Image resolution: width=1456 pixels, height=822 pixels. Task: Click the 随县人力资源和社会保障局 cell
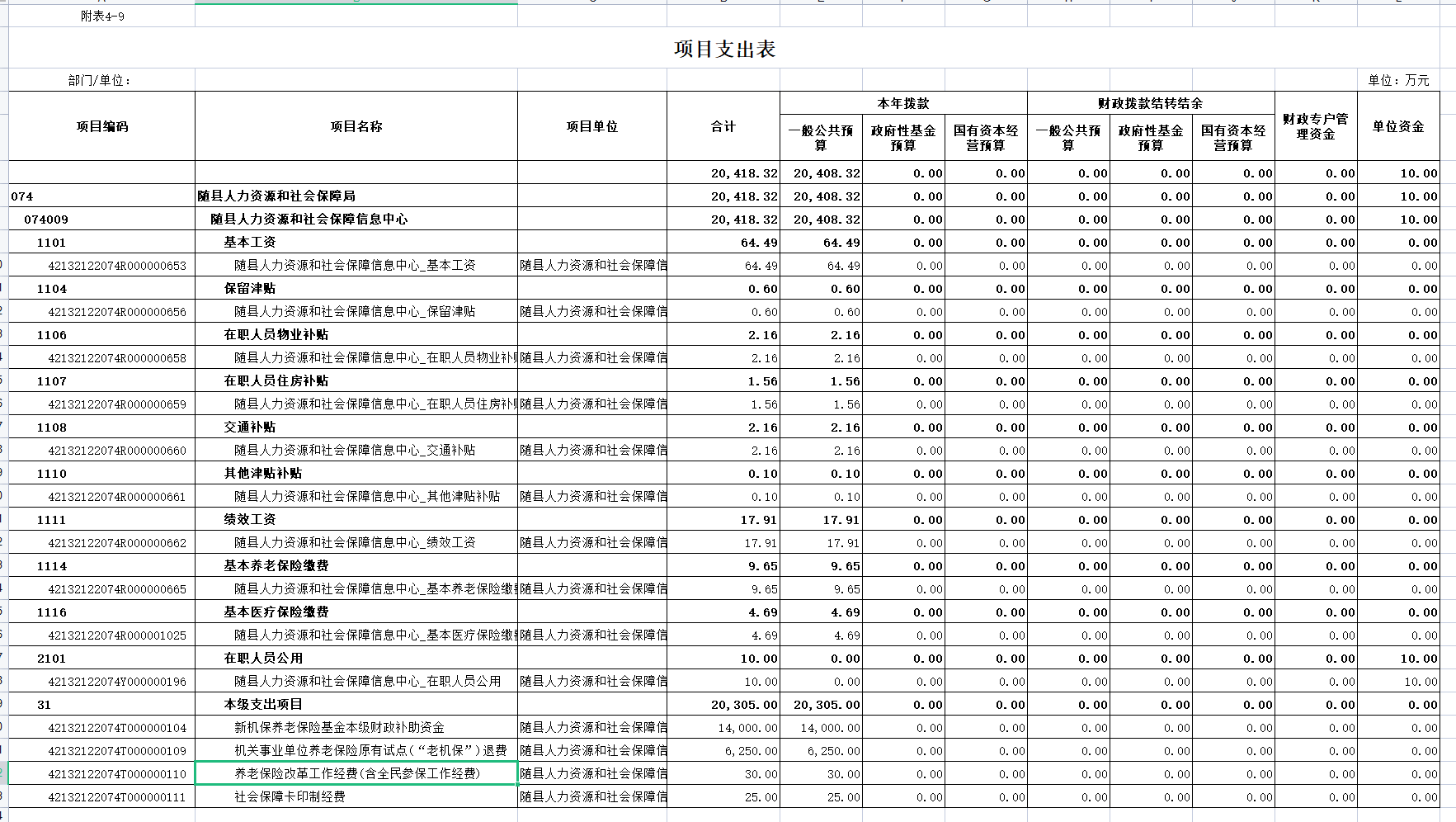click(356, 196)
